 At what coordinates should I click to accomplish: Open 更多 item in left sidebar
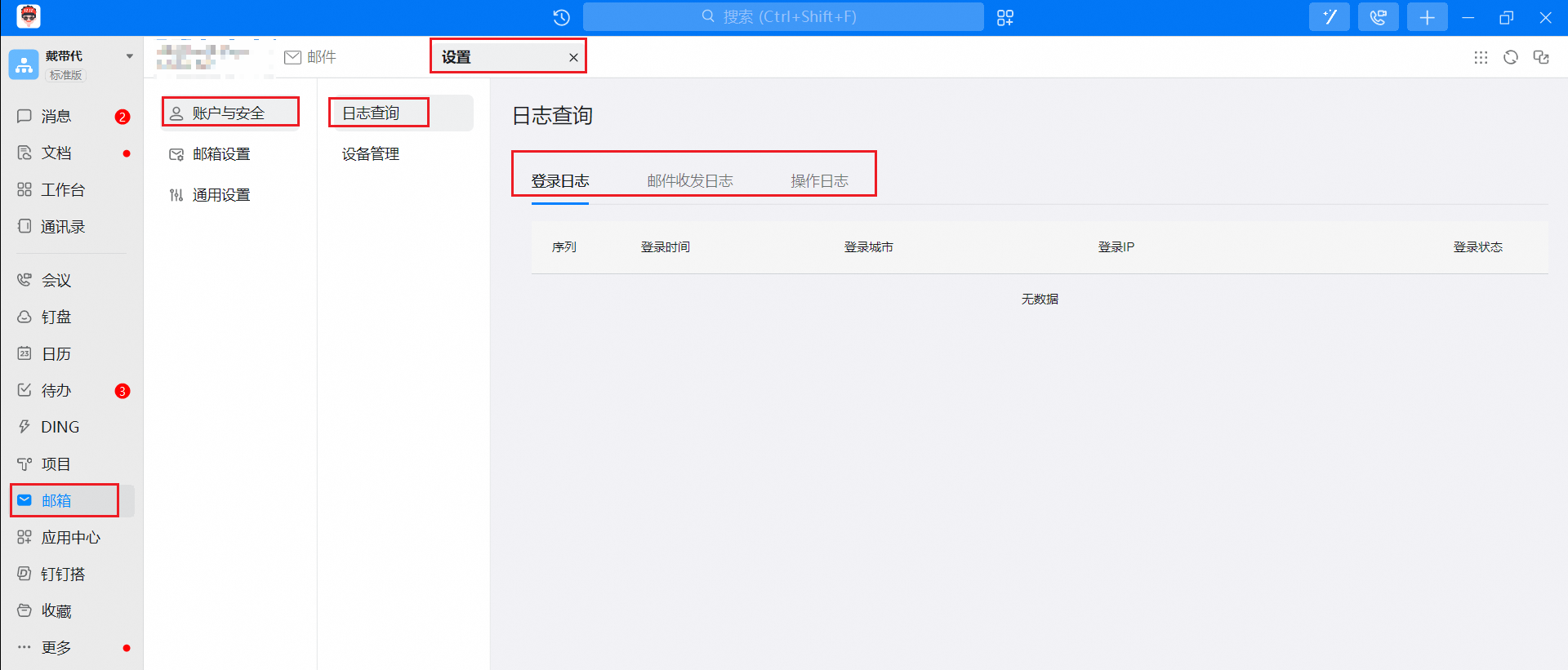click(x=56, y=647)
